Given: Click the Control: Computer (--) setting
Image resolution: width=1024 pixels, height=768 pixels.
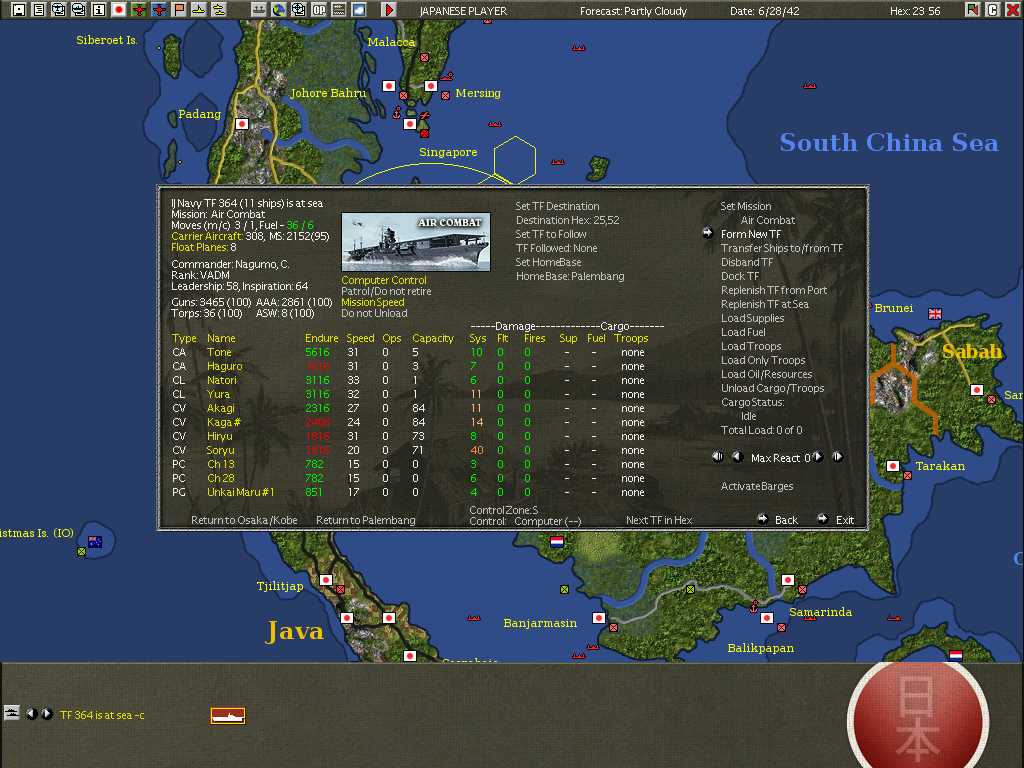Looking at the screenshot, I should click(525, 521).
